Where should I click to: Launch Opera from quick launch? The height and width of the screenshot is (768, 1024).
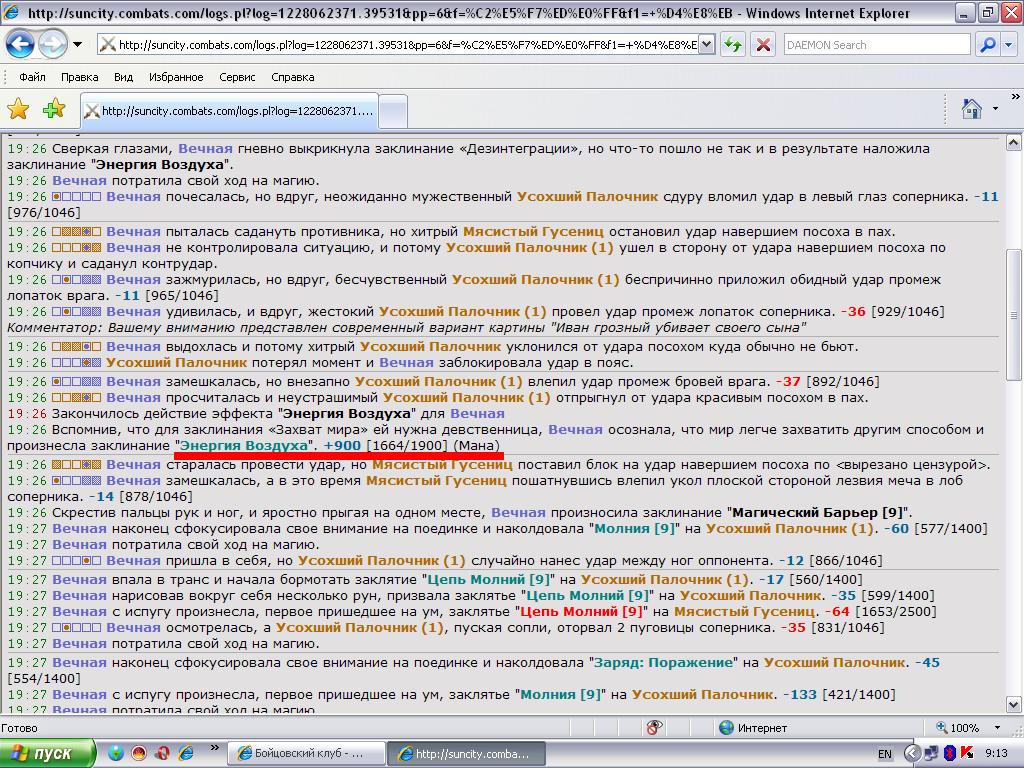pos(163,753)
